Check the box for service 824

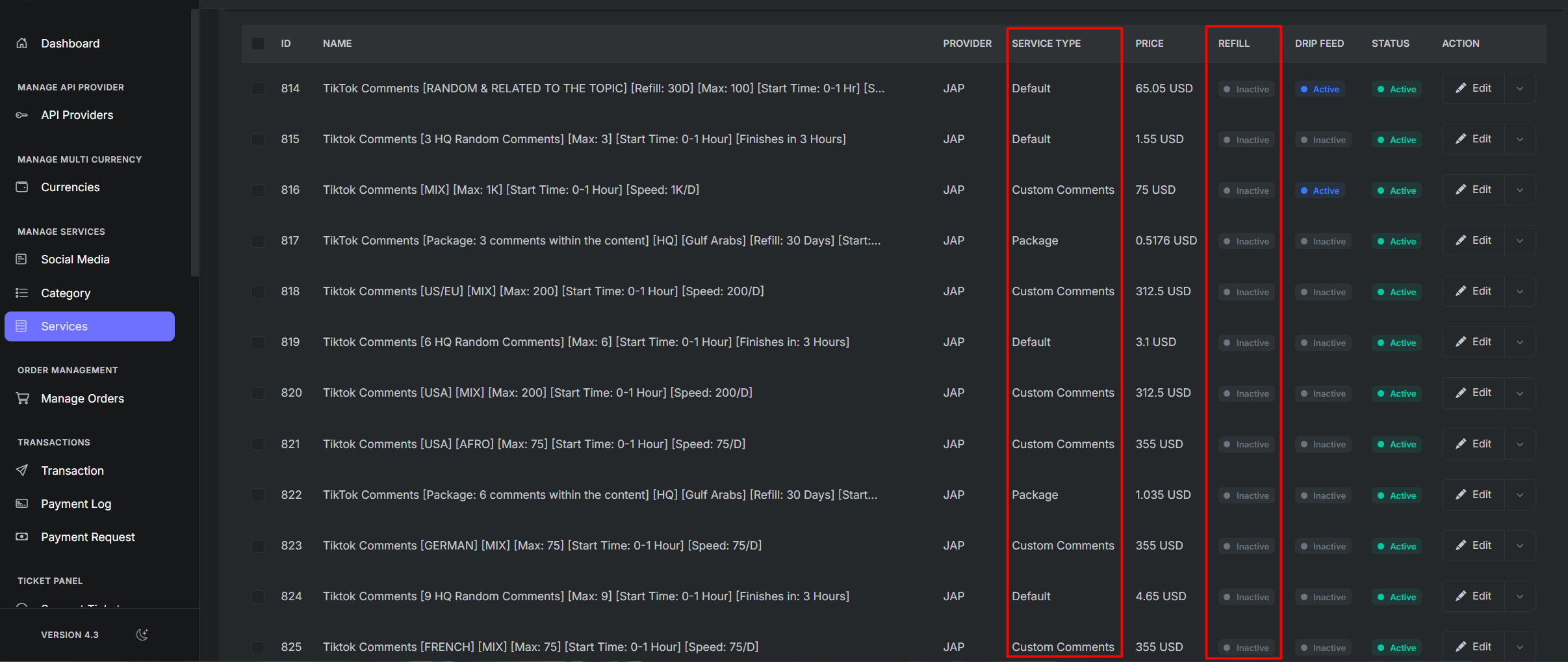[x=258, y=596]
